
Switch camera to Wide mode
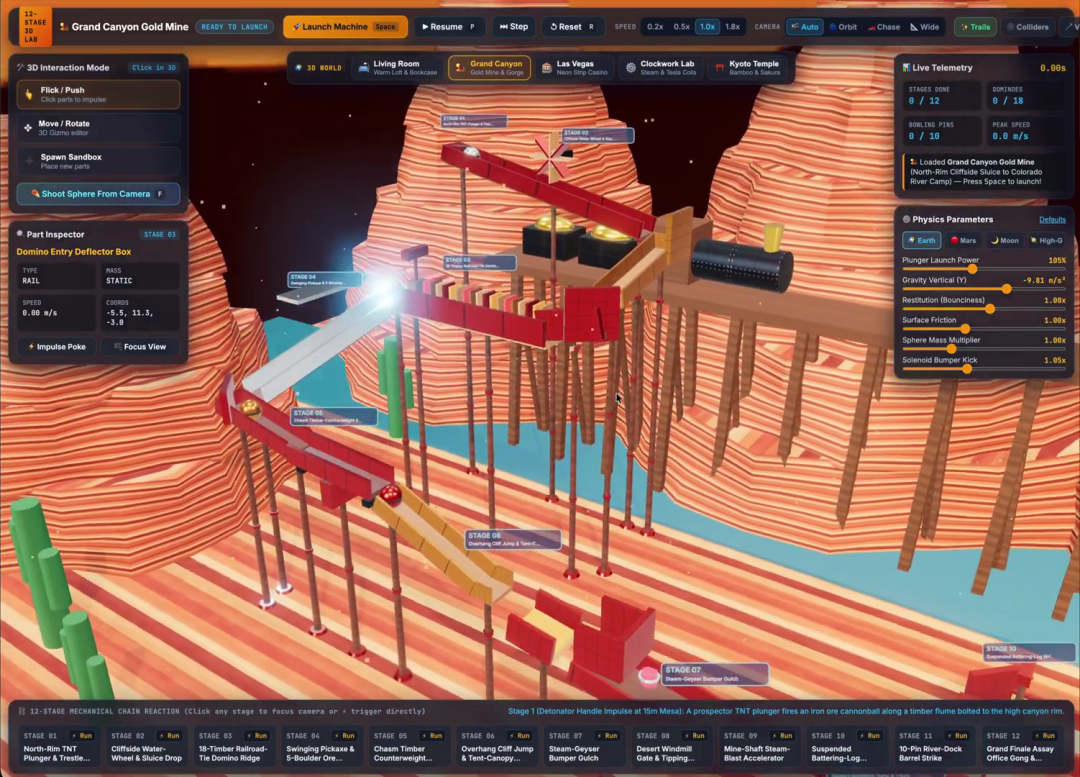click(925, 27)
